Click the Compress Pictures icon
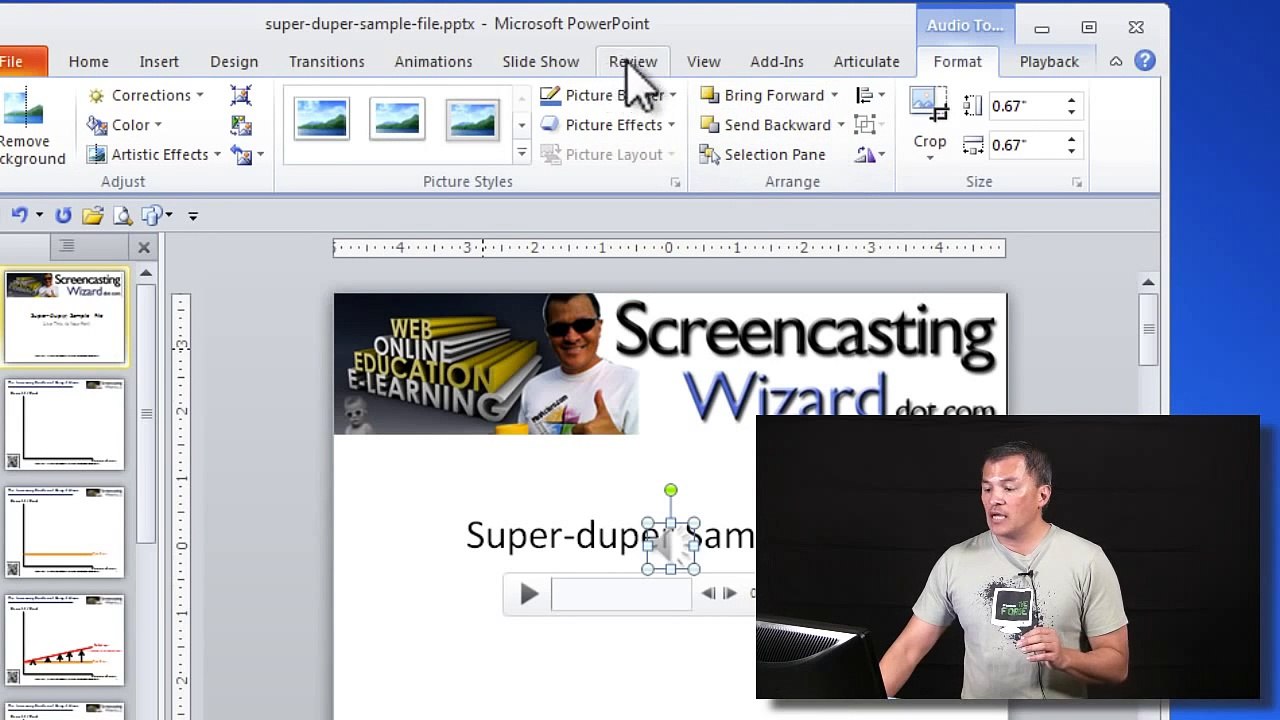This screenshot has height=720, width=1280. tap(240, 95)
